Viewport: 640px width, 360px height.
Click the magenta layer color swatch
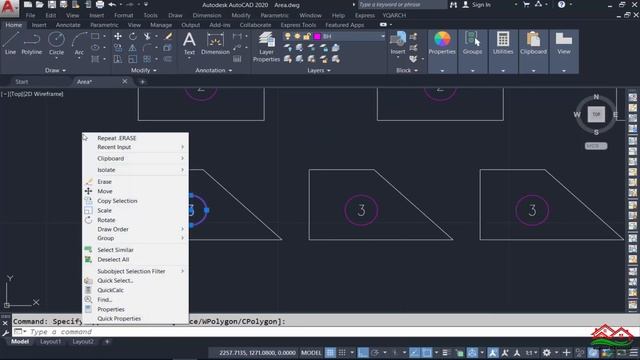pos(317,36)
